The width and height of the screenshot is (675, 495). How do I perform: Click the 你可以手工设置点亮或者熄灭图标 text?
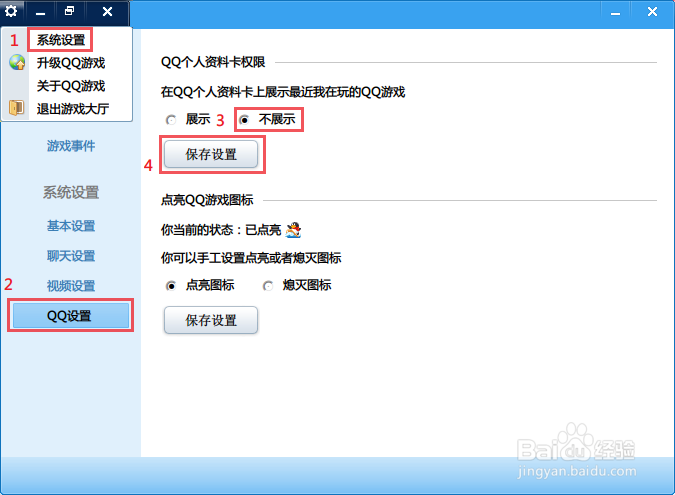(251, 258)
